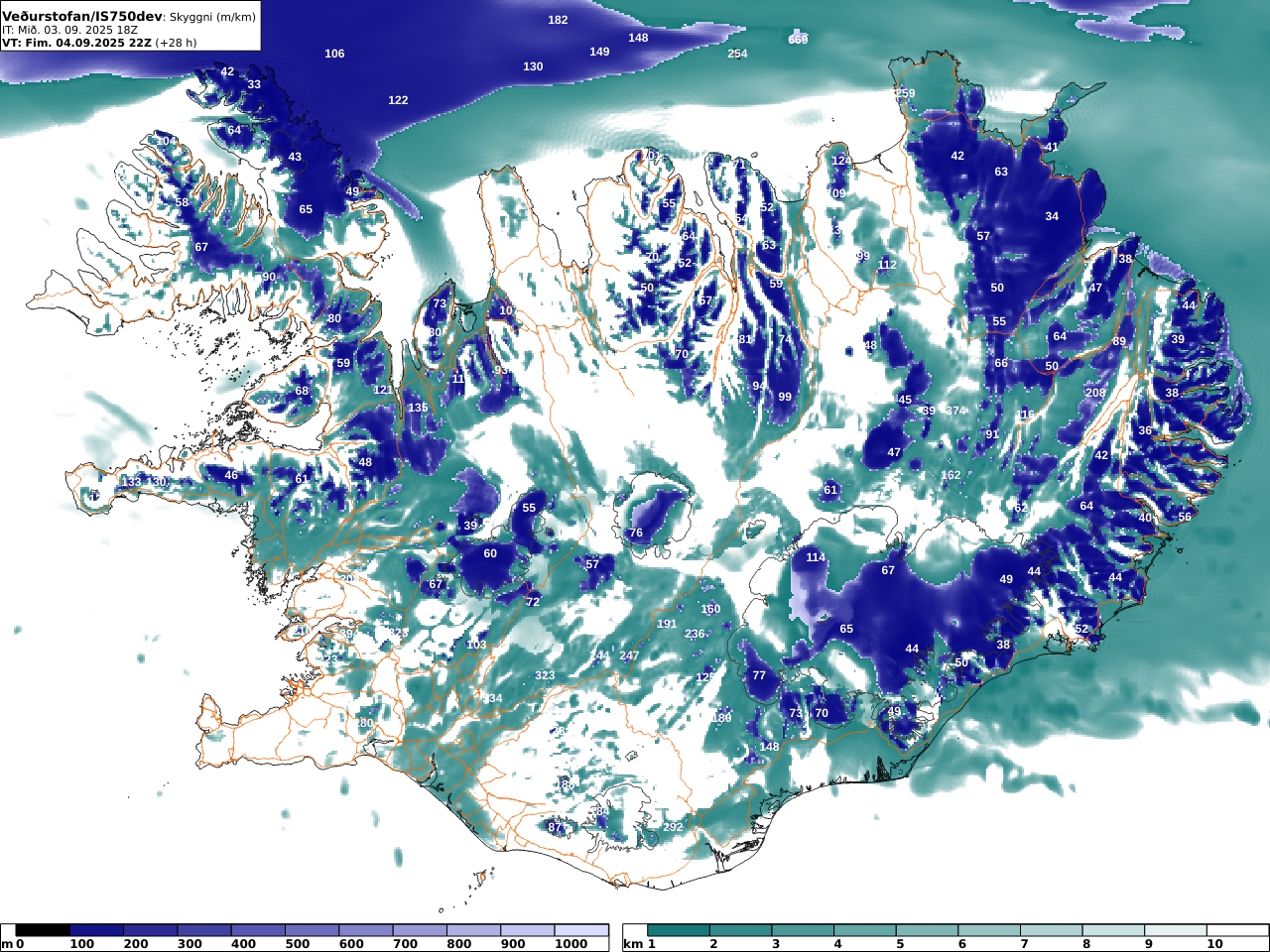This screenshot has height=952, width=1270.
Task: Click the '122' visibility value
Action: tap(398, 100)
